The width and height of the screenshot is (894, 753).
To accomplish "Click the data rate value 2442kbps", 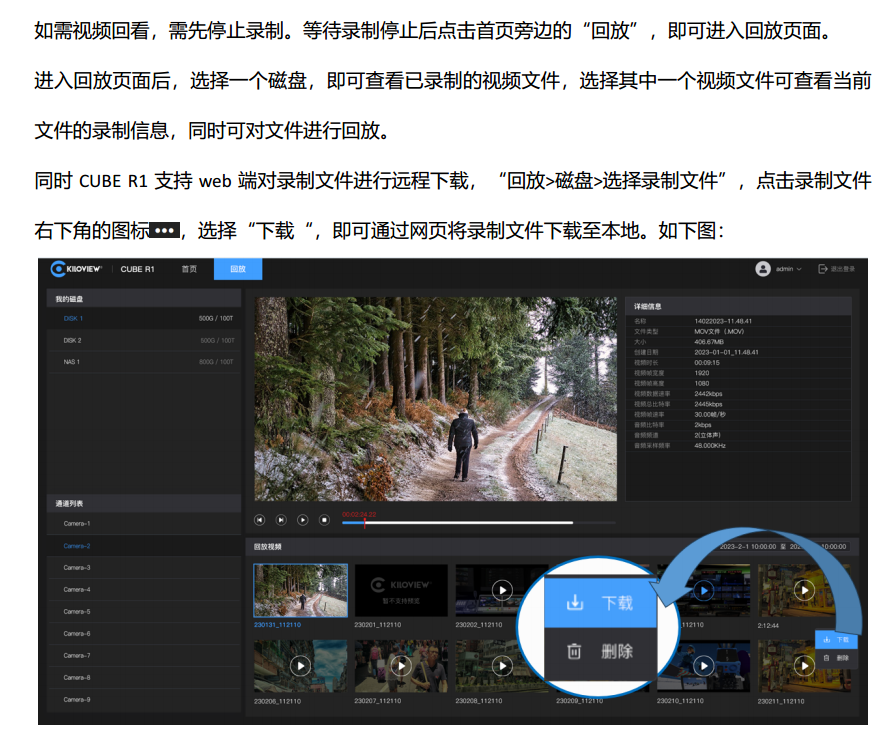I will [708, 394].
